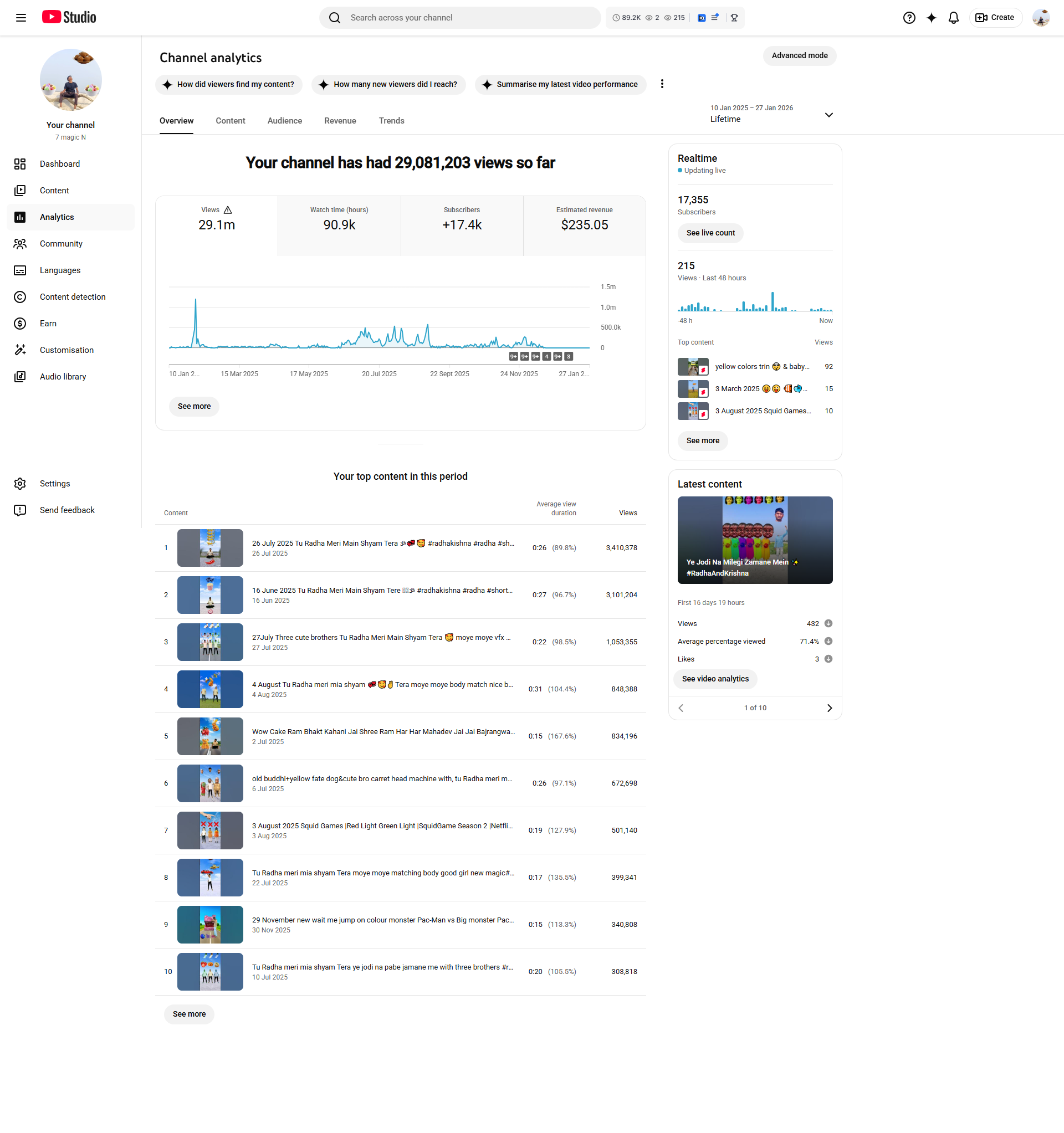The image size is (1064, 1133).
Task: Open Content detection in sidebar
Action: [x=73, y=297]
